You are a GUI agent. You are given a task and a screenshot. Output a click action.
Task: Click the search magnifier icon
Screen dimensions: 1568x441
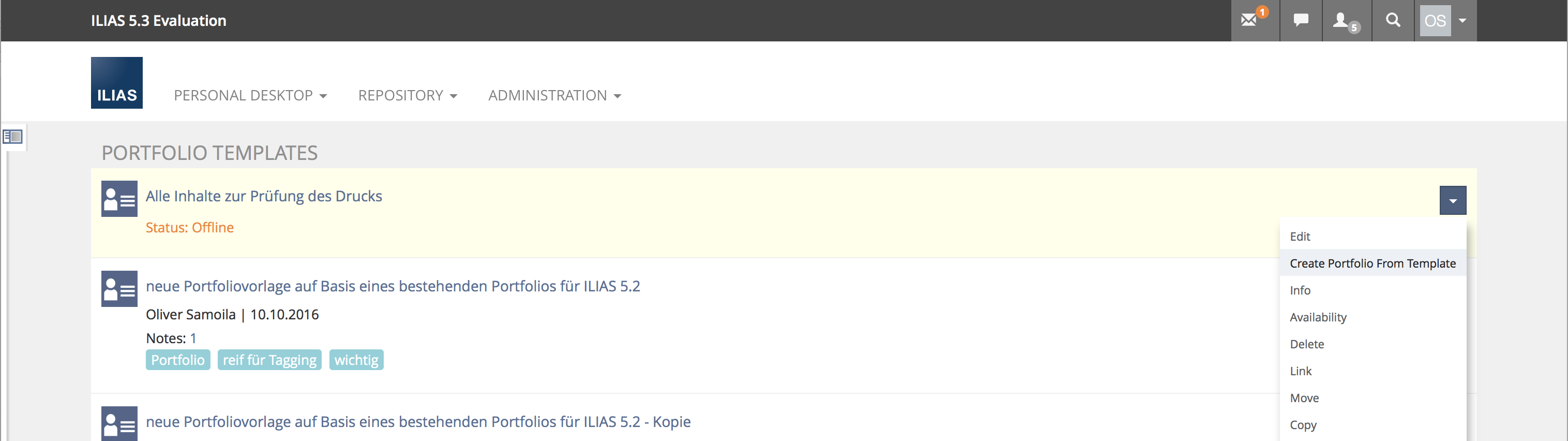click(x=1393, y=20)
